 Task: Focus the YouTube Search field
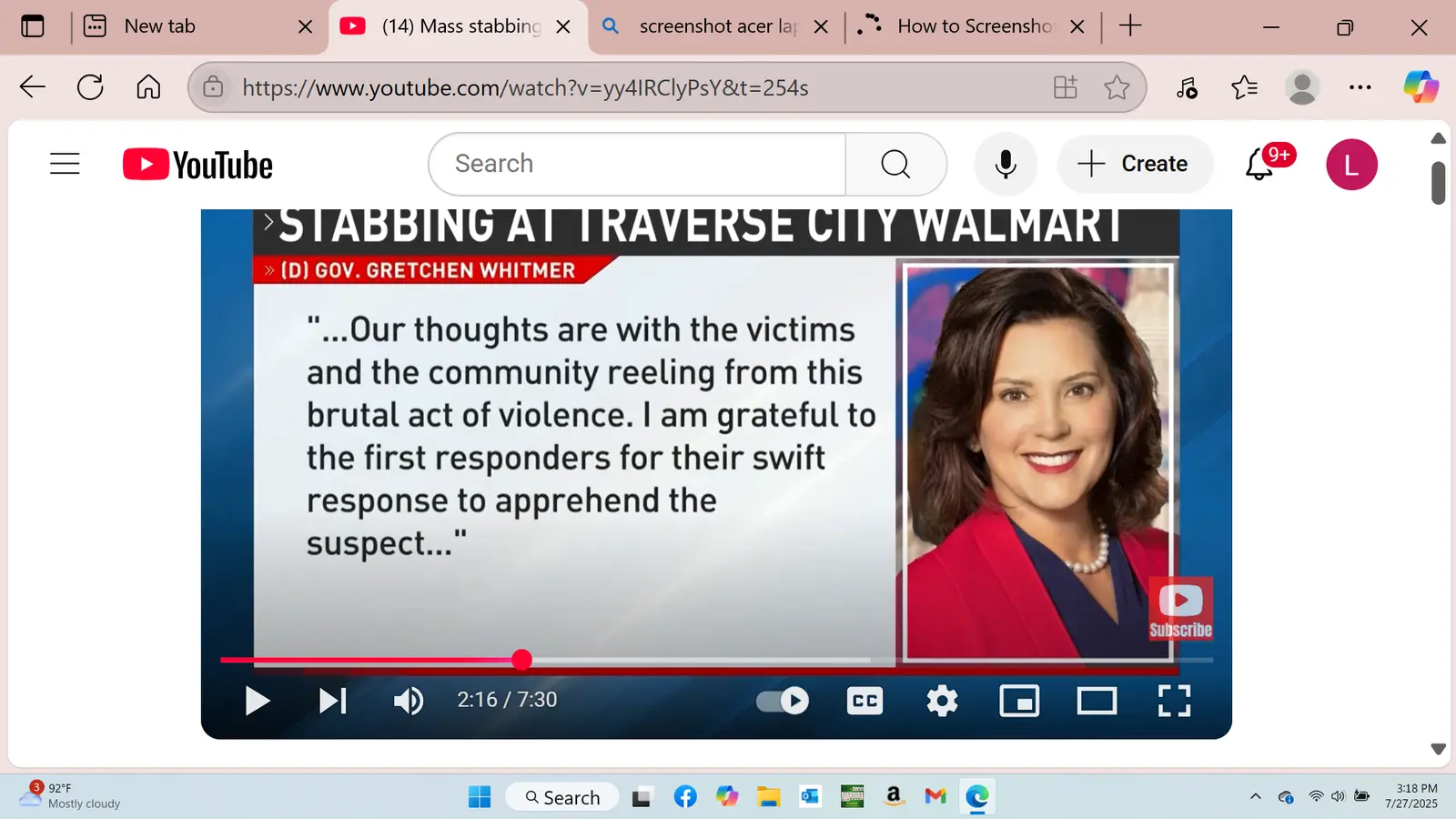click(637, 164)
